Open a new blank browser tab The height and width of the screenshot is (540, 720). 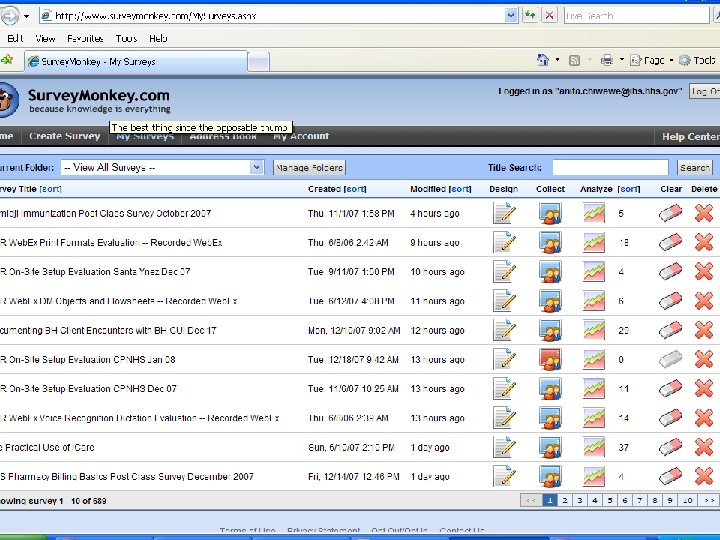tap(259, 62)
